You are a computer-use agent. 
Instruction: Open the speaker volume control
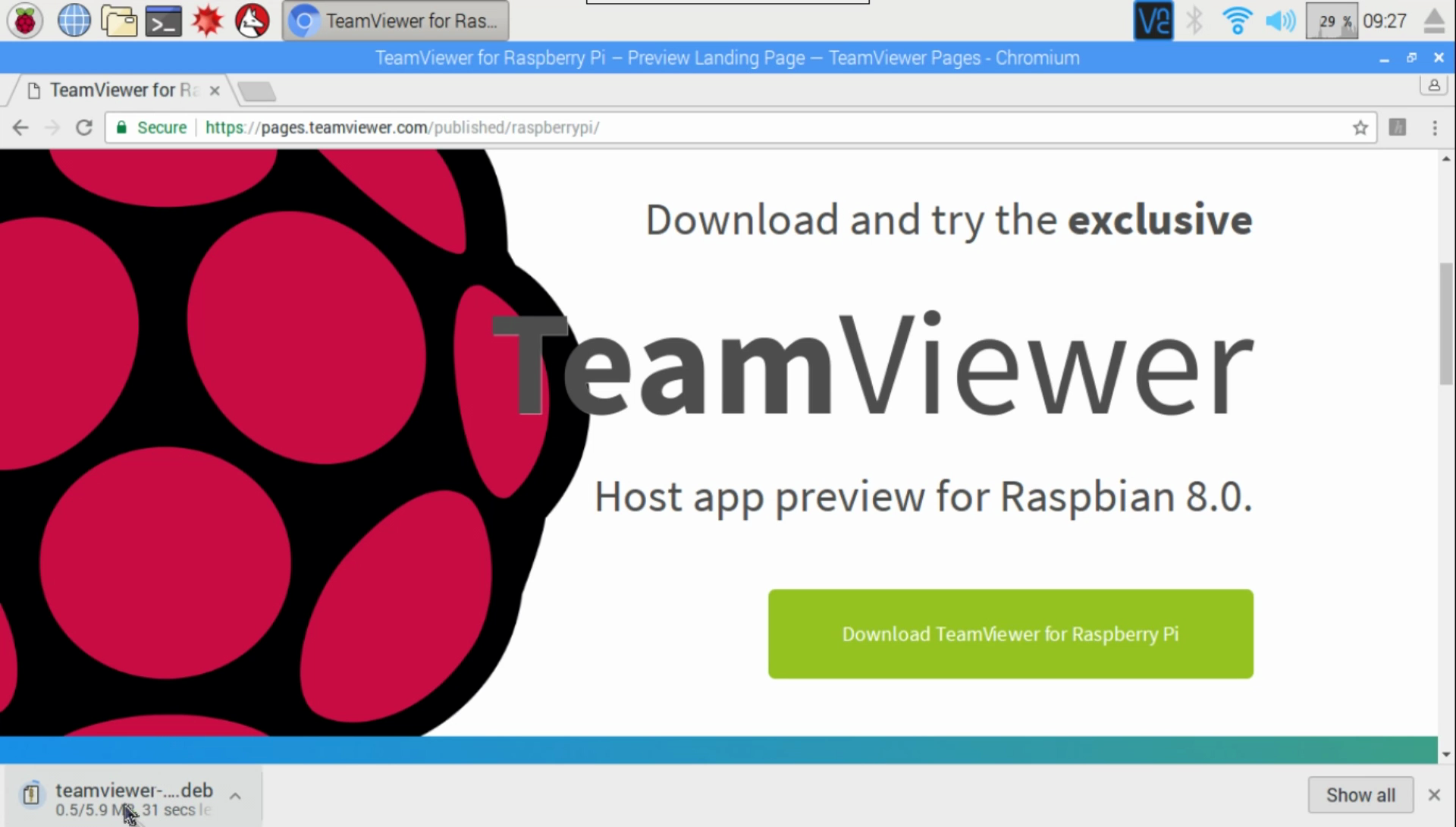pyautogui.click(x=1280, y=20)
